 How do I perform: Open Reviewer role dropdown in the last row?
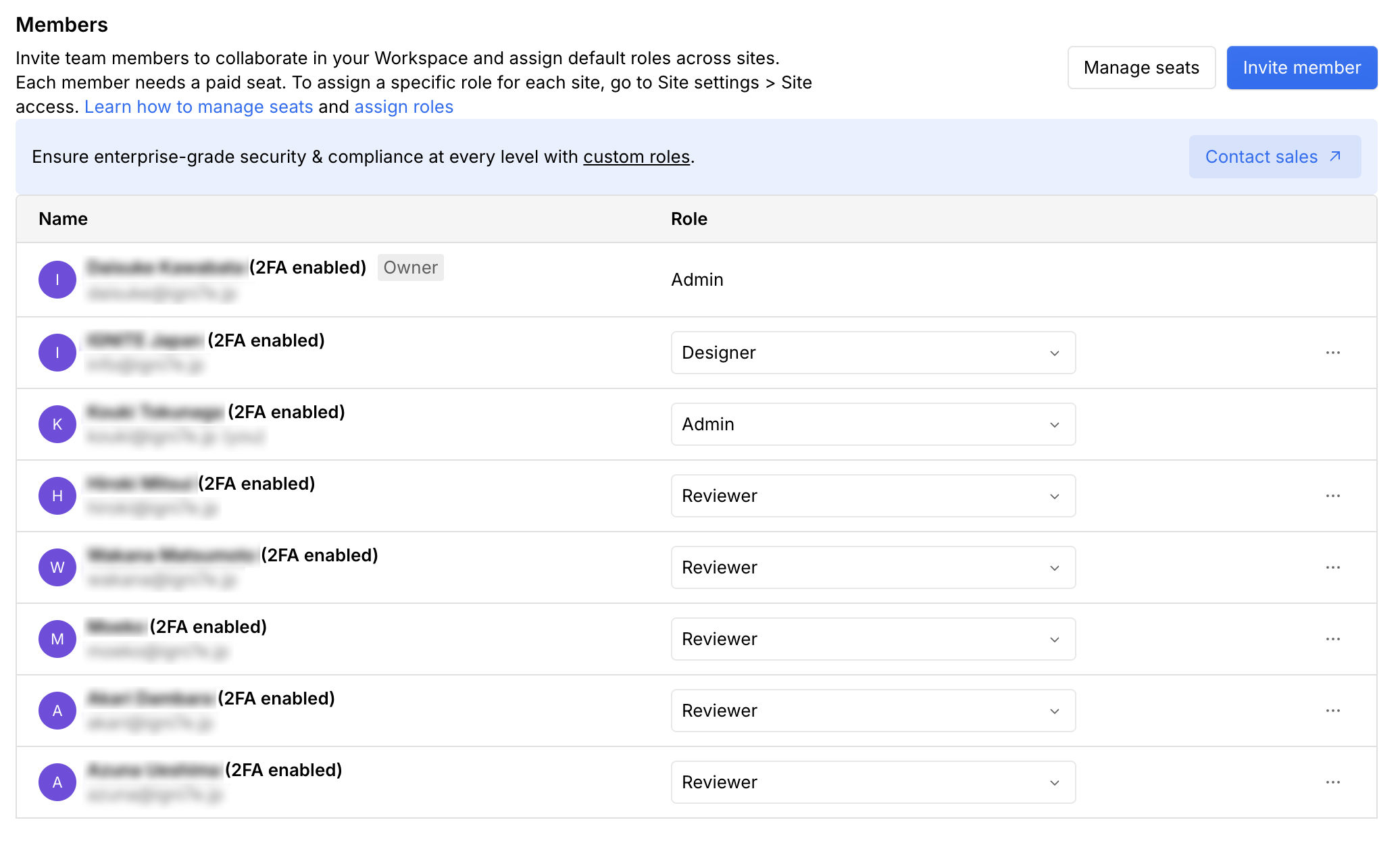[x=872, y=782]
